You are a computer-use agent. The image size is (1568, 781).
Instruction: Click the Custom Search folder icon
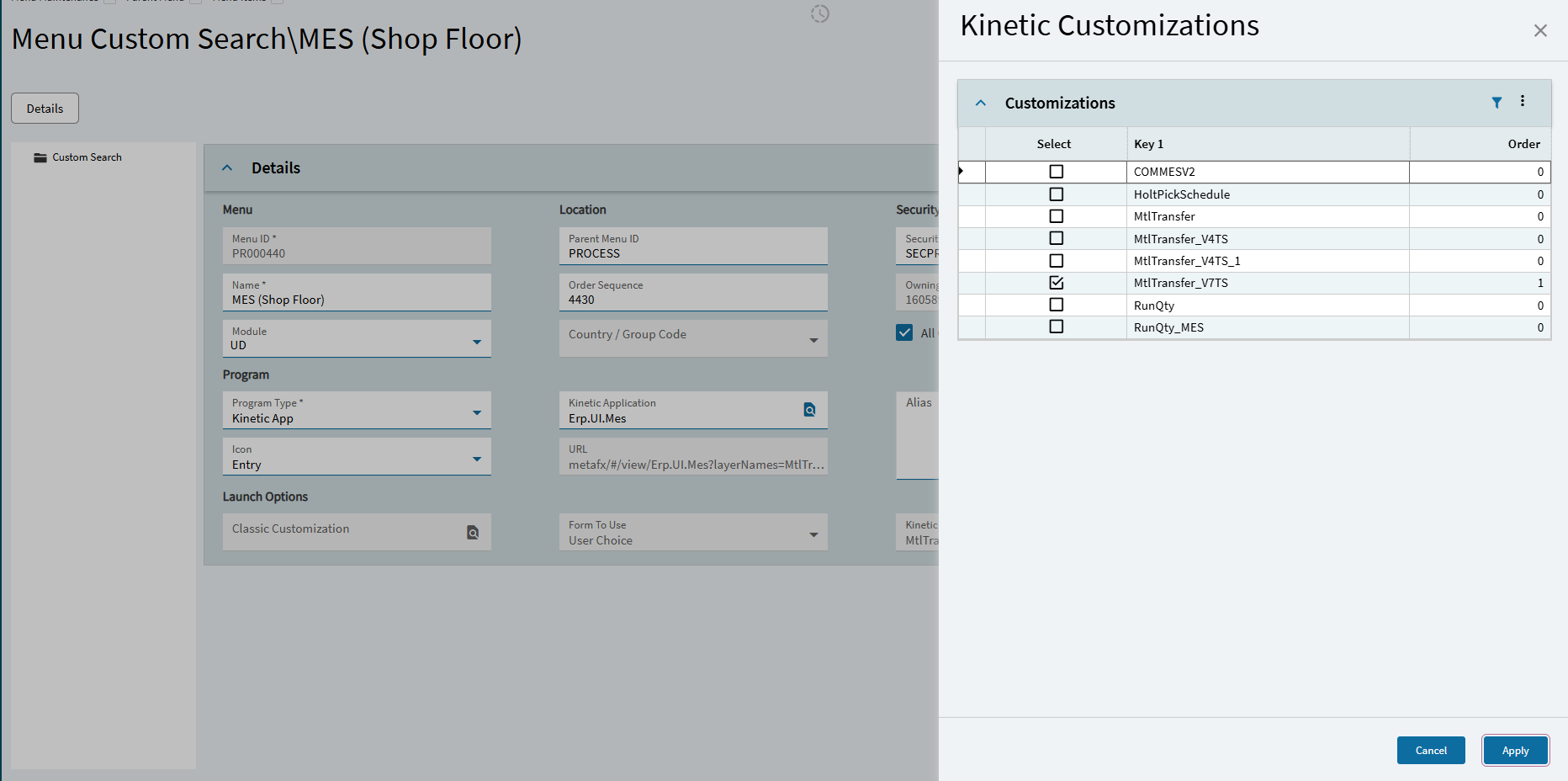[40, 157]
